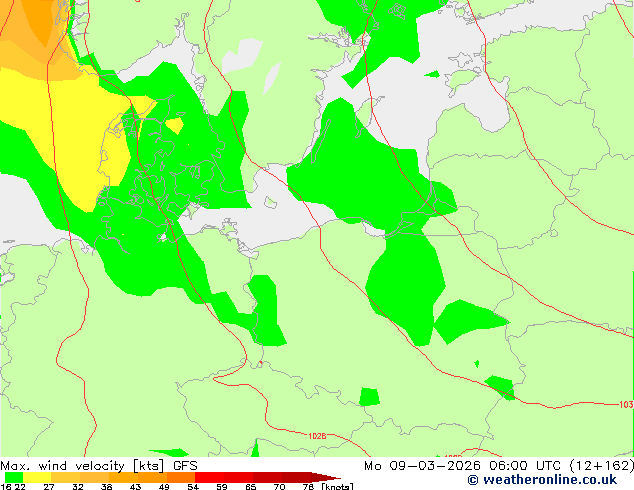
Task: Click the legend value '54'
Action: click(193, 486)
